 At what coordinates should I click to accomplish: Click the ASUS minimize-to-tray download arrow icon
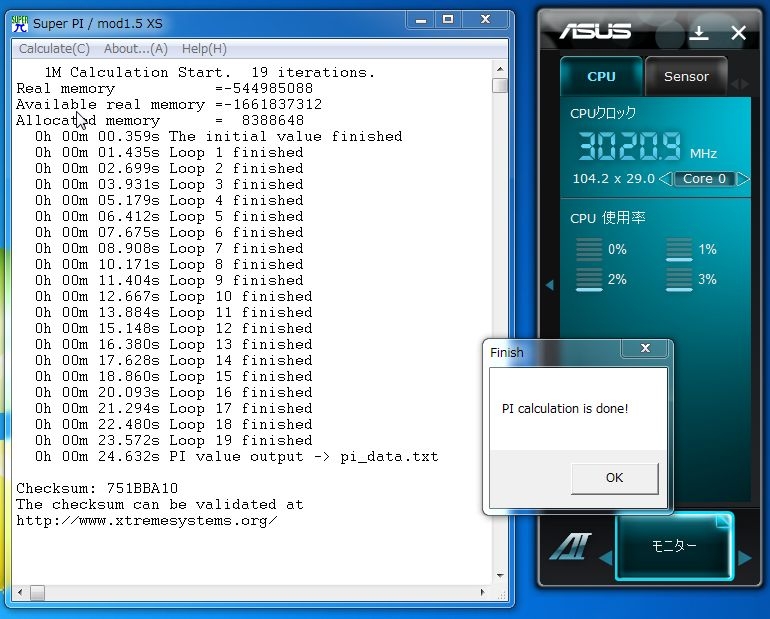coord(698,33)
